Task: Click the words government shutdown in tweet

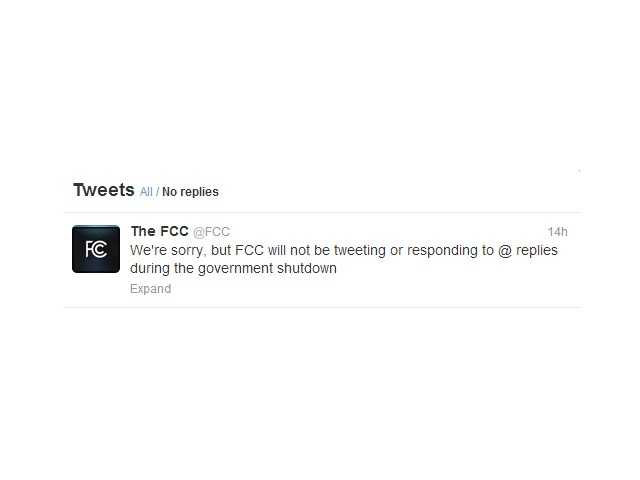Action: [267, 269]
